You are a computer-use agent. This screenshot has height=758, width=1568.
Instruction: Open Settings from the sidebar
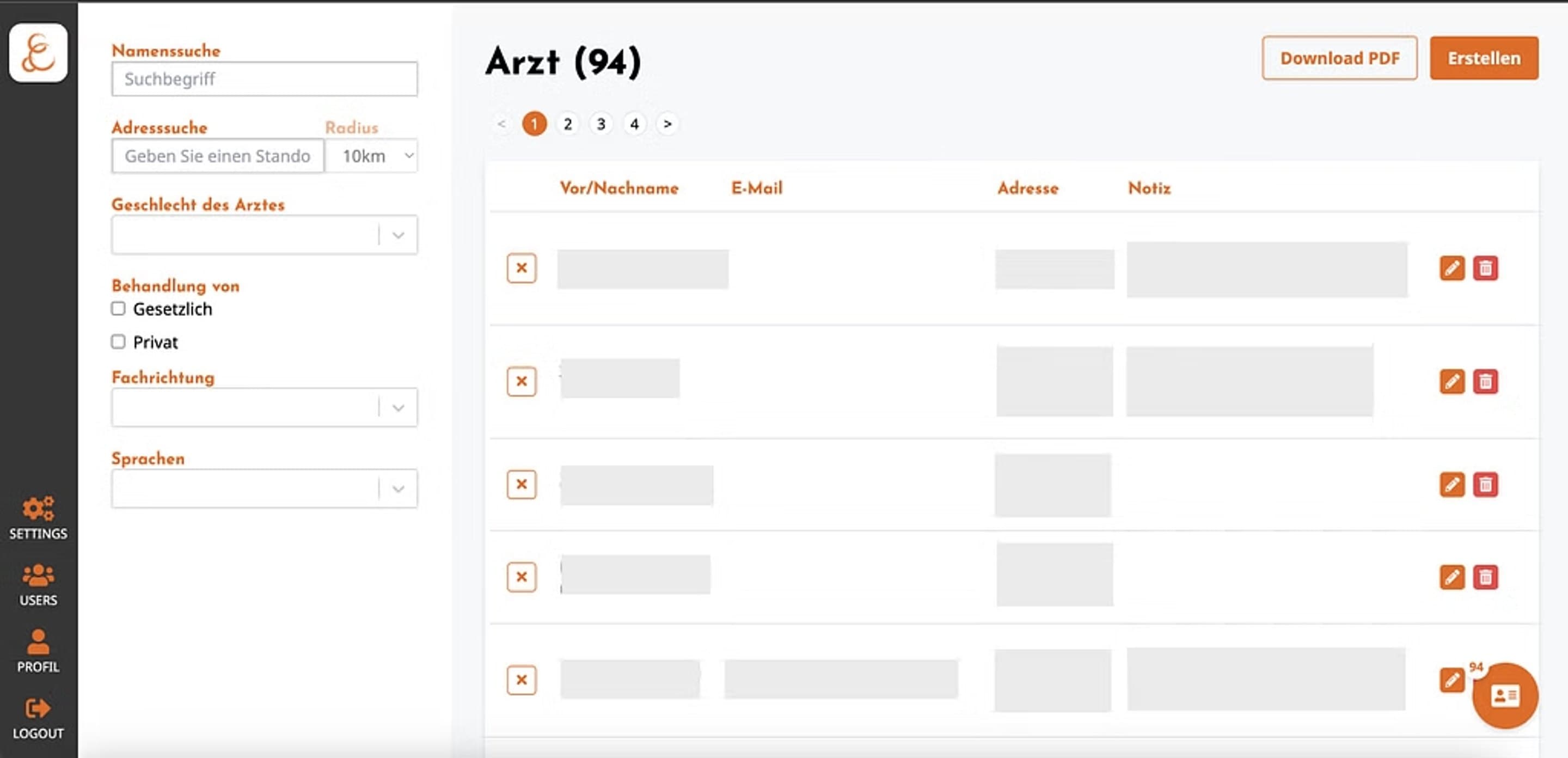[38, 517]
